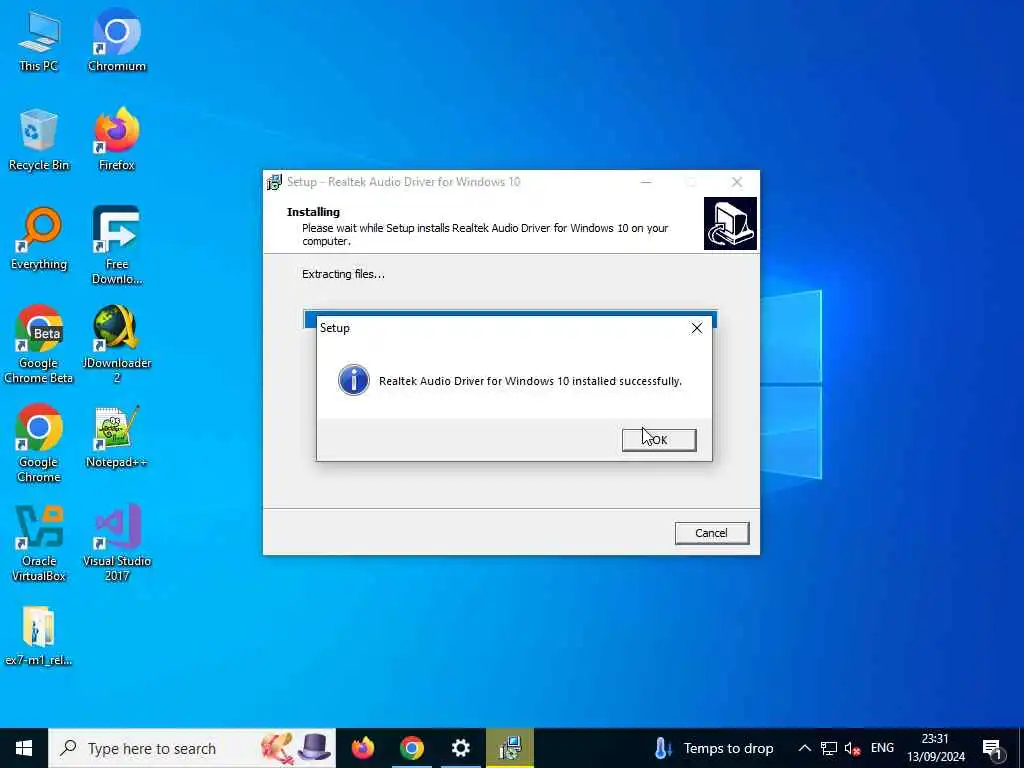Select the Recycle Bin icon
Viewport: 1024px width, 768px height.
click(39, 140)
